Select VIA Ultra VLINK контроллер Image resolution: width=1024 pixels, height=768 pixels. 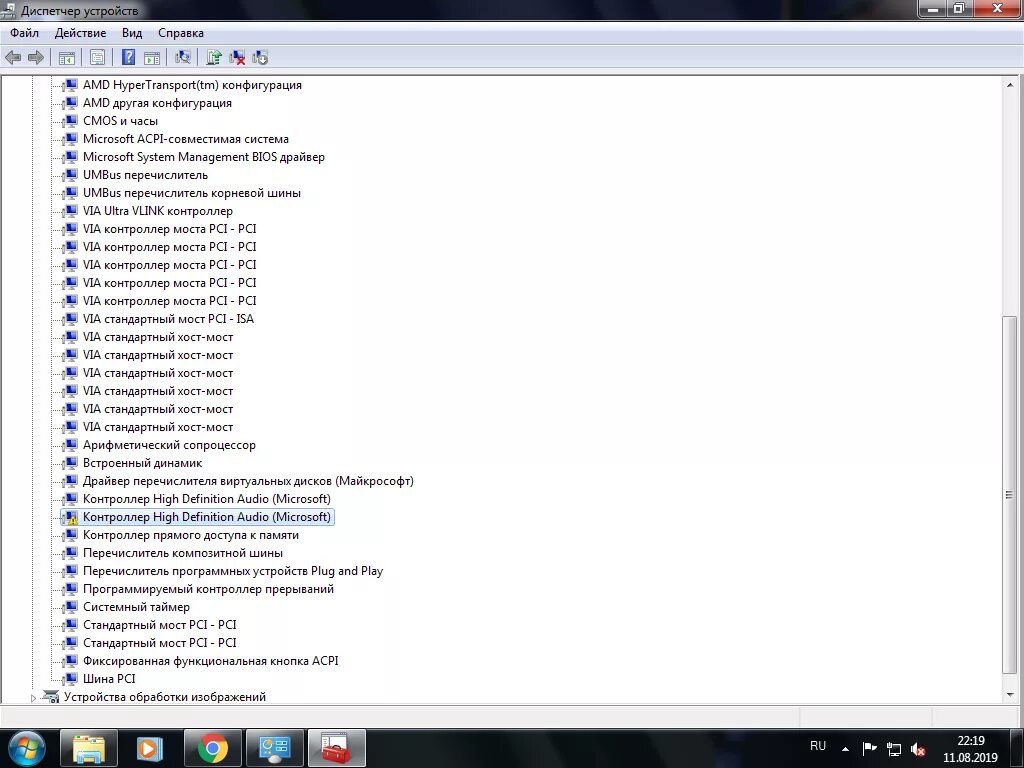tap(157, 211)
